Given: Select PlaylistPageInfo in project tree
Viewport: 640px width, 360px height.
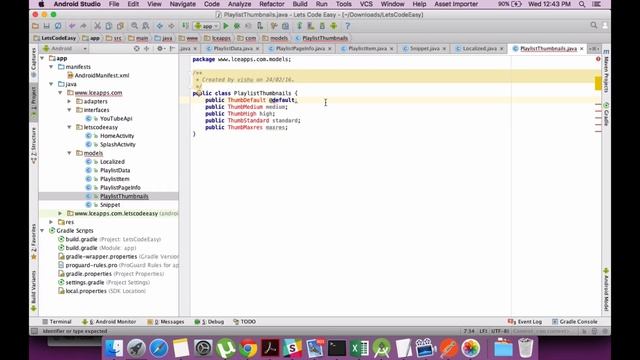Looking at the screenshot, I should (x=120, y=187).
